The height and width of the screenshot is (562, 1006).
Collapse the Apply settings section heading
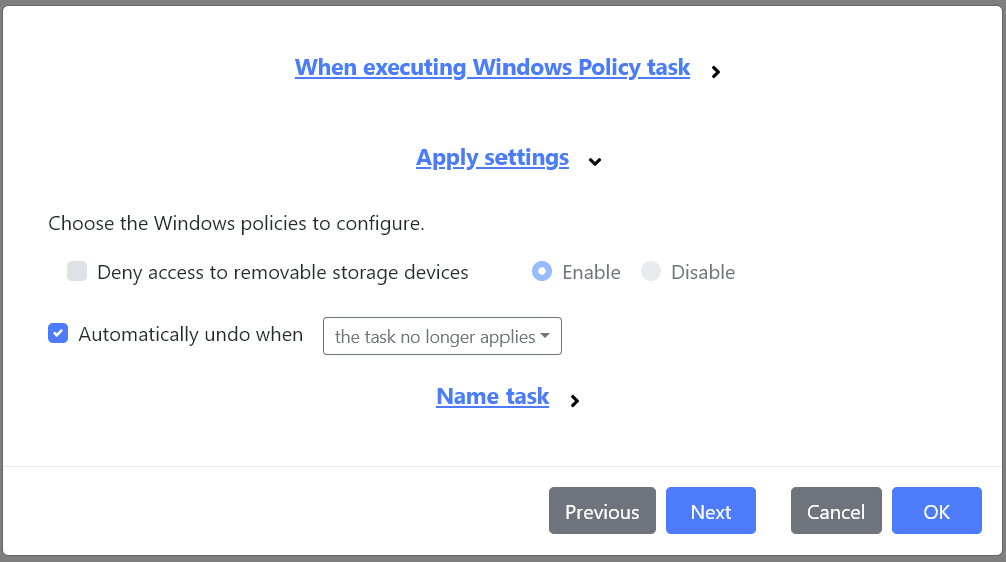492,158
